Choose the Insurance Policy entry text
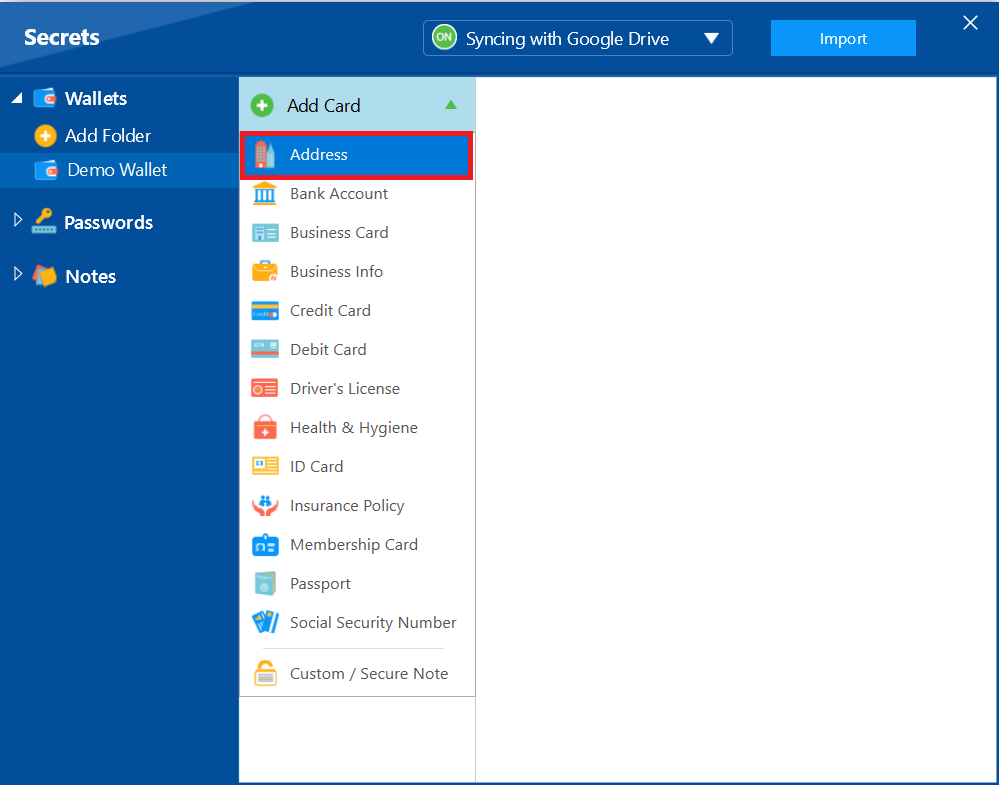Viewport: 999px width, 785px height. pyautogui.click(x=347, y=506)
